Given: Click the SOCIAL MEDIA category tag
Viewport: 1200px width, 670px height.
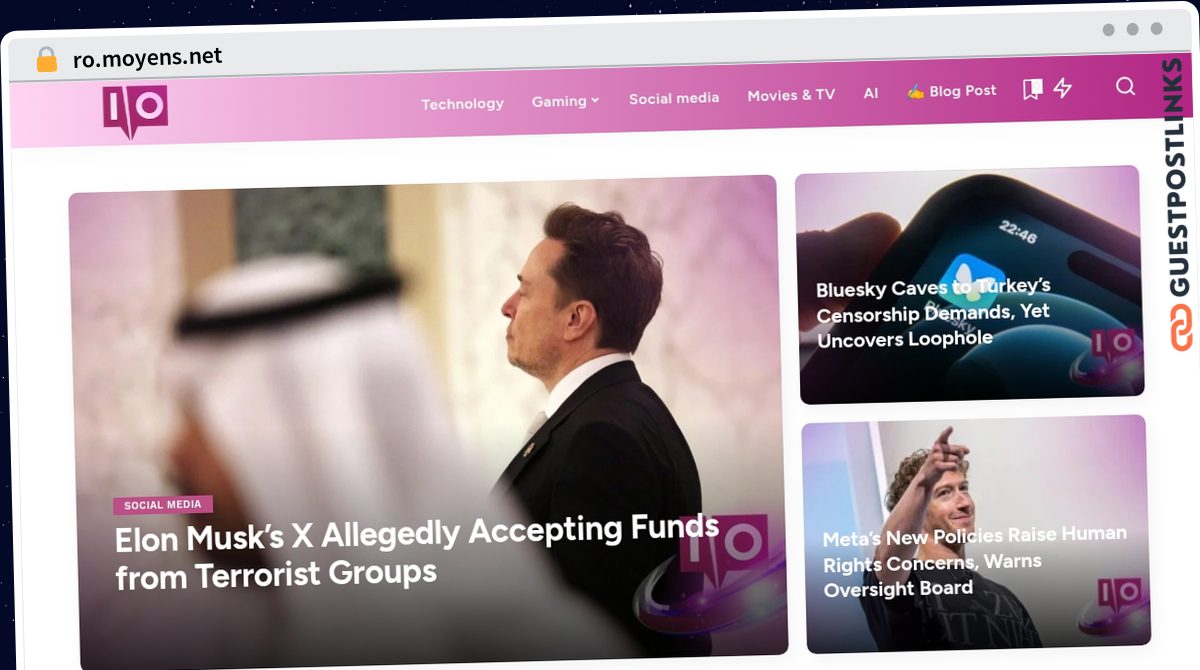Looking at the screenshot, I should point(163,505).
